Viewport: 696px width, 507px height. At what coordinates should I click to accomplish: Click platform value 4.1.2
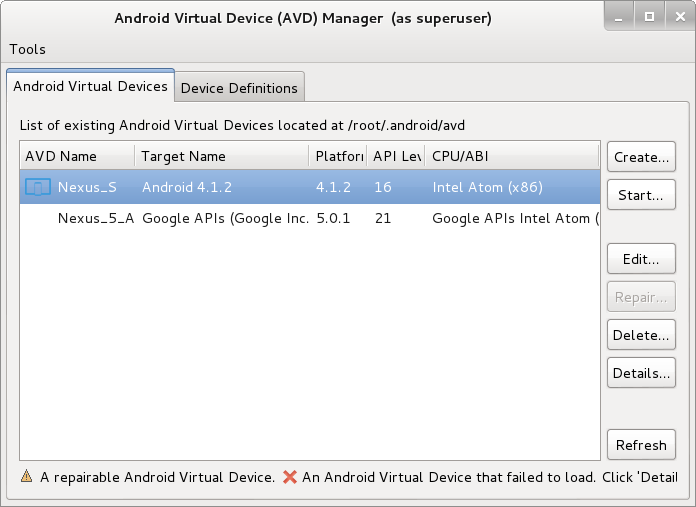[333, 187]
